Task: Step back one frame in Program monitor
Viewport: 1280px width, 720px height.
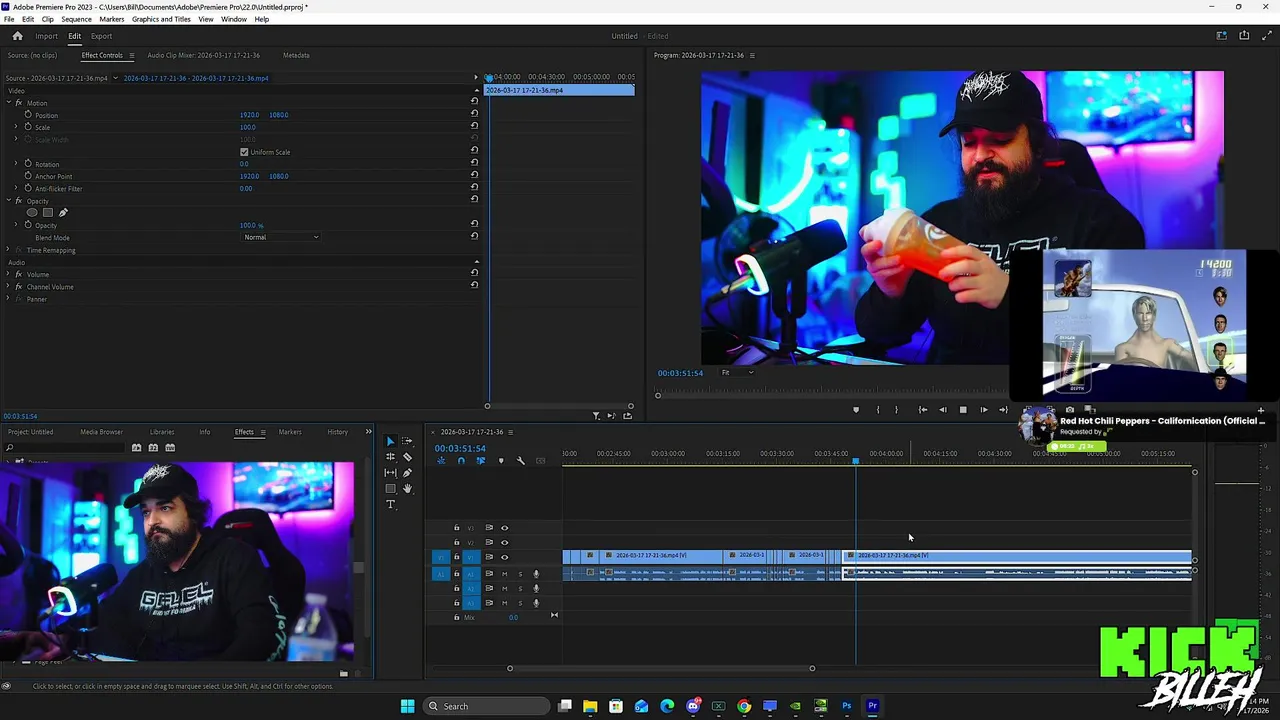Action: pyautogui.click(x=942, y=410)
